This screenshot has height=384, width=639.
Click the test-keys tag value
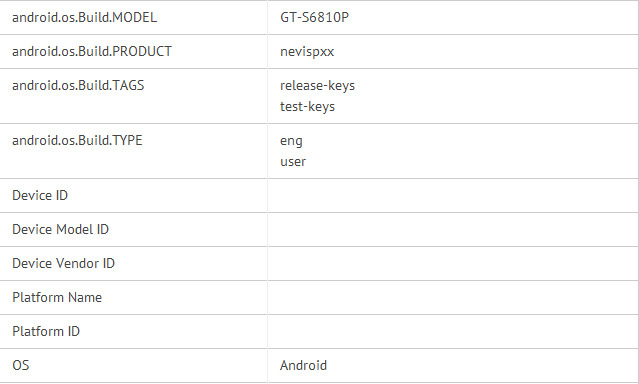(x=307, y=107)
